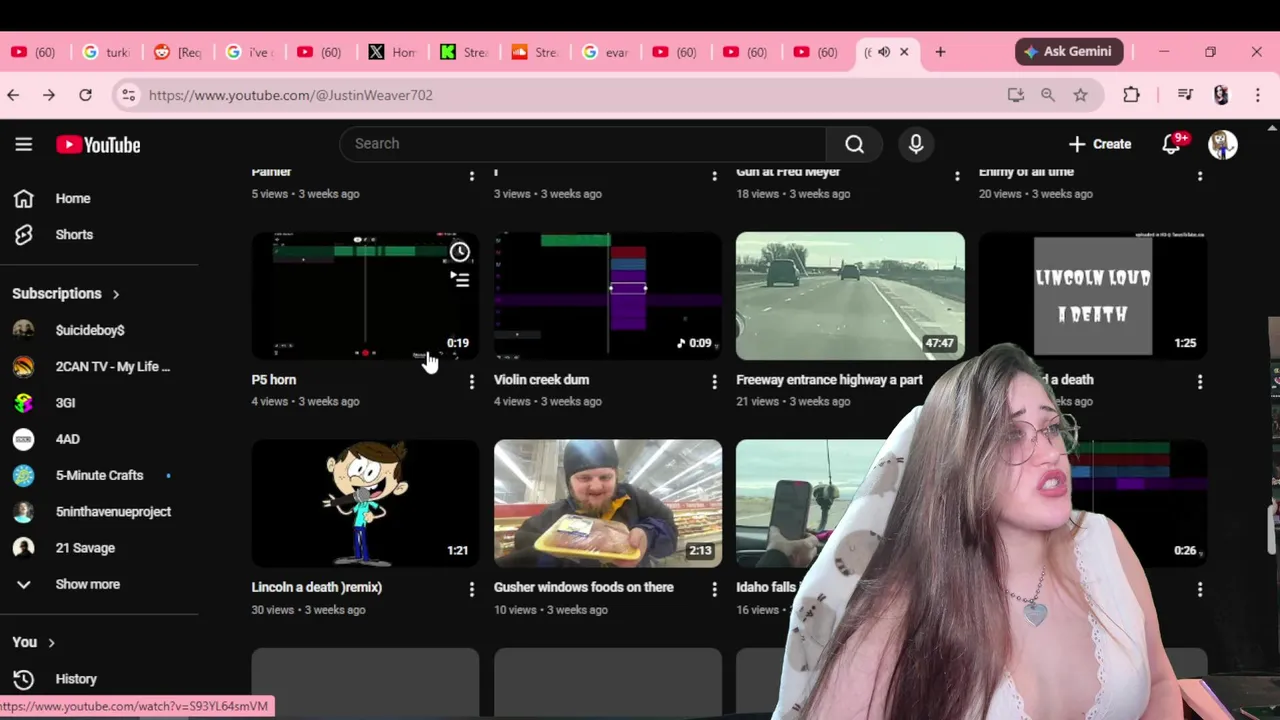1280x720 pixels.
Task: Mute the active tab's audio icon
Action: [x=884, y=52]
